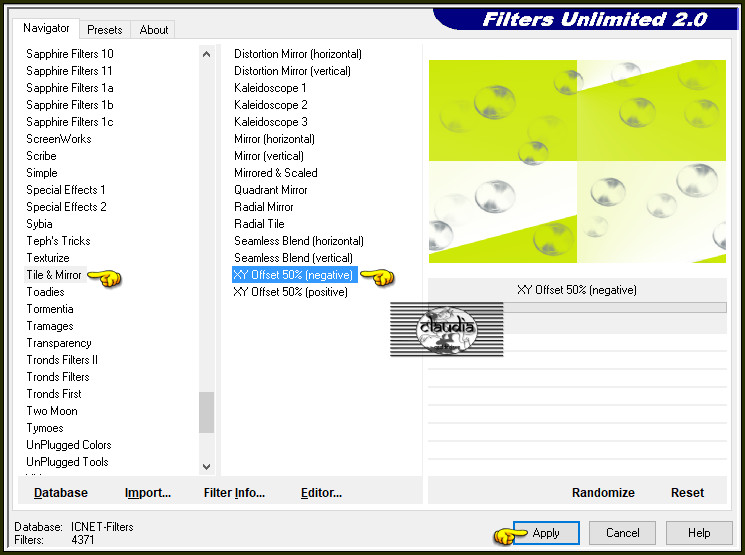Image resolution: width=745 pixels, height=555 pixels.
Task: Select Sapphire Filters 1c category
Action: (x=70, y=122)
